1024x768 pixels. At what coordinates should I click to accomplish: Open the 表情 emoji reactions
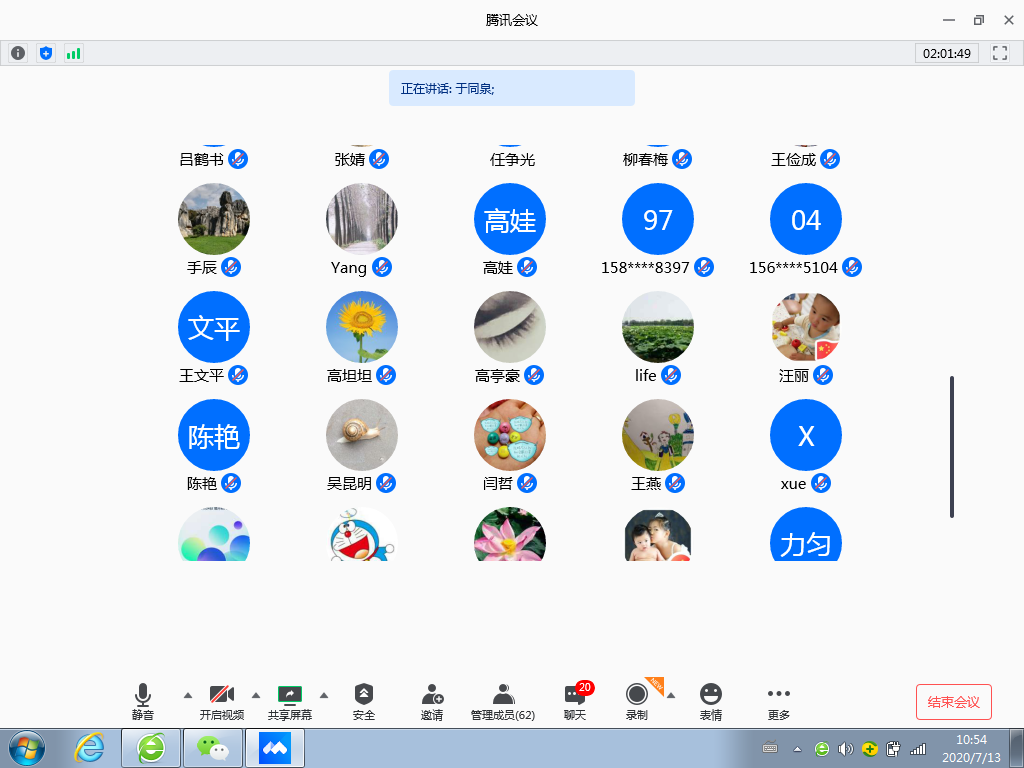pos(711,701)
